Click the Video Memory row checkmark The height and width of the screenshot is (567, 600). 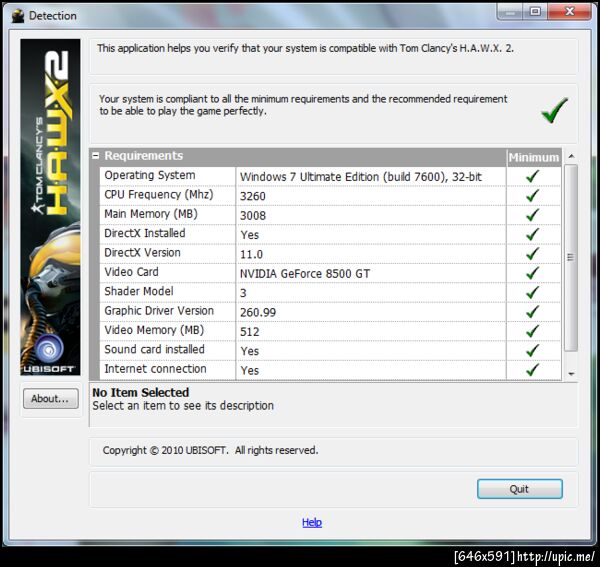tap(532, 331)
